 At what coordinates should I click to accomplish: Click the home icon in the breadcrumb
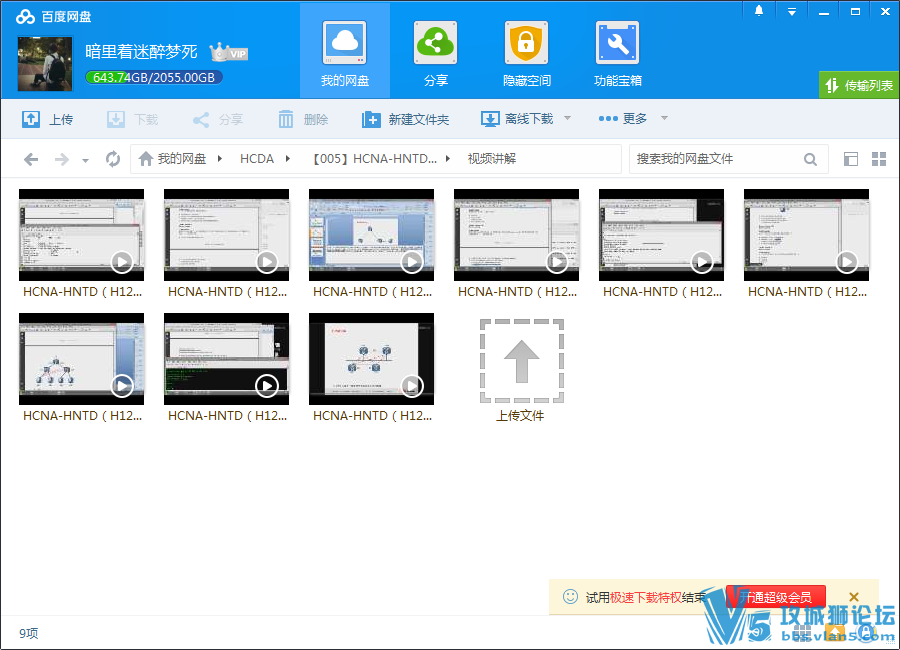(x=146, y=158)
